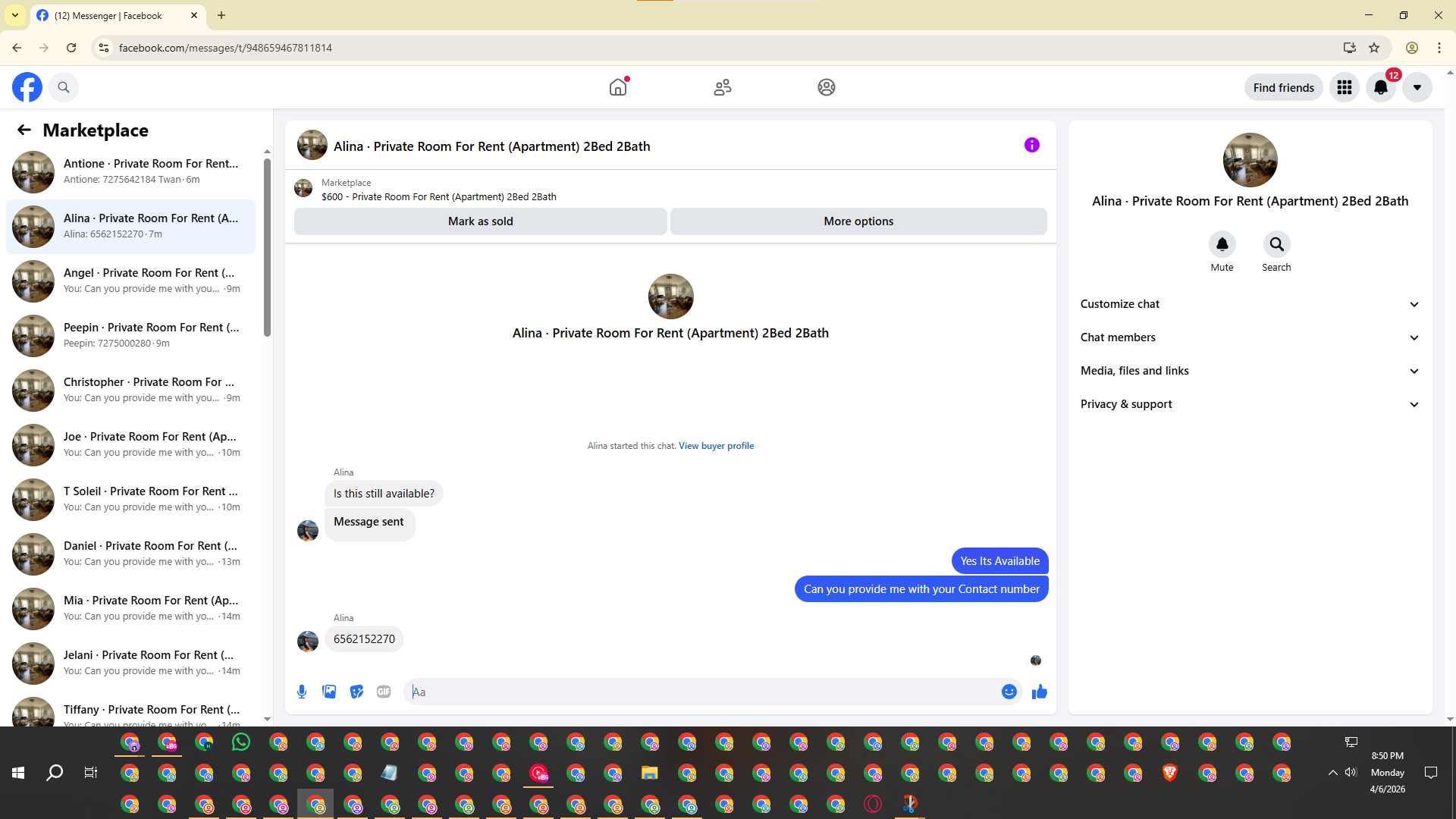1456x819 pixels.
Task: Expand the Privacy & support section
Action: 1250,404
